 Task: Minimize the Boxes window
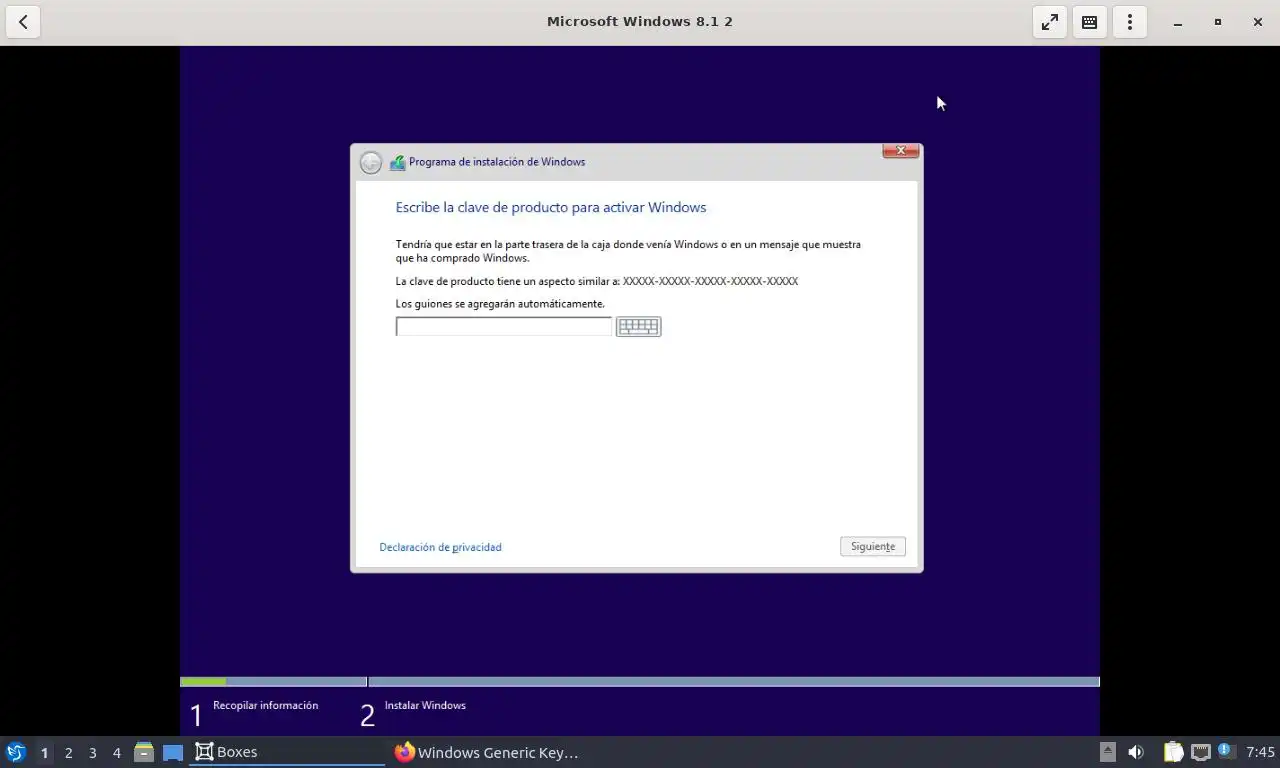click(1178, 21)
